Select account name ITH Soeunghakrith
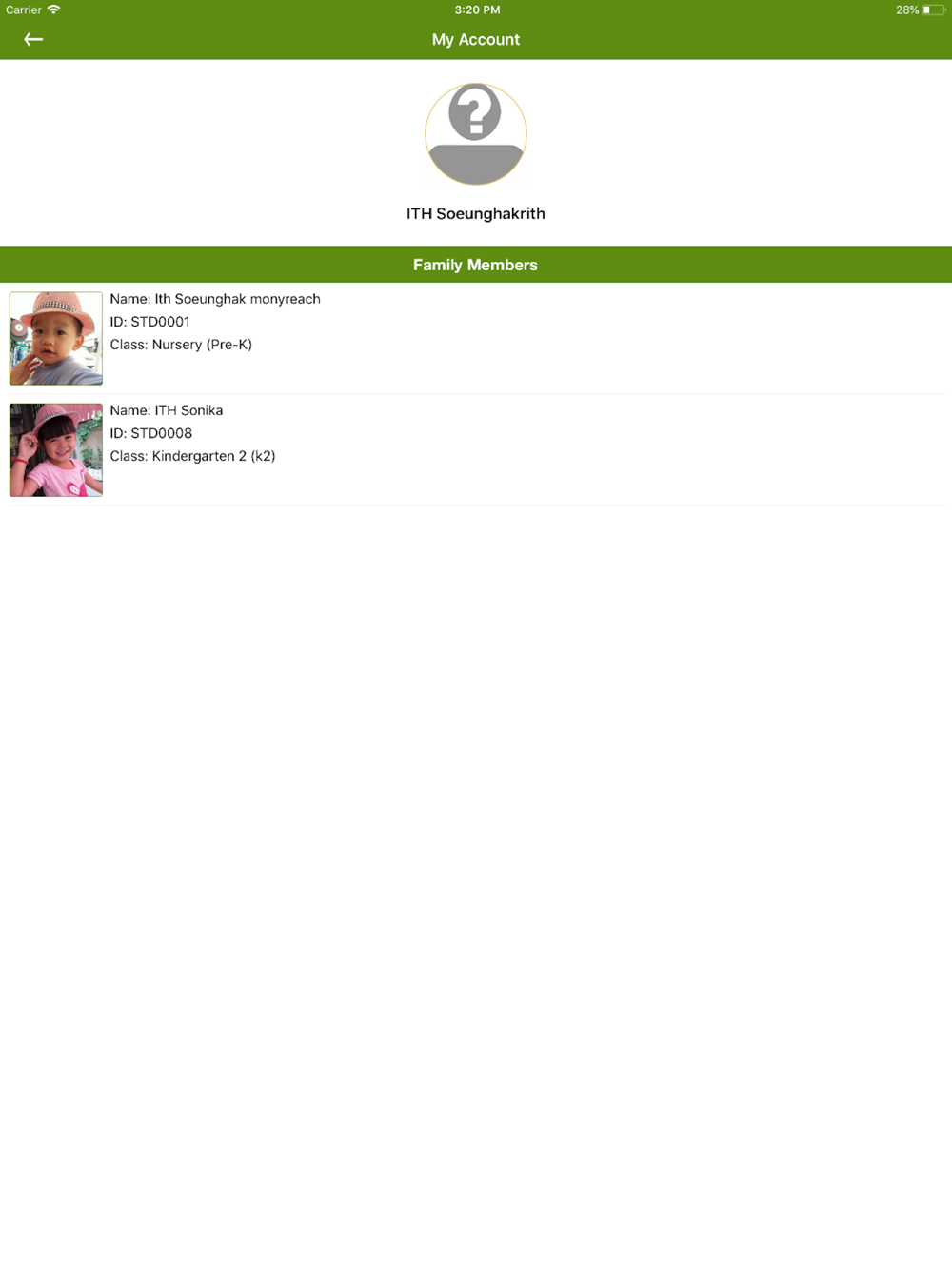The width and height of the screenshot is (952, 1270). click(x=476, y=213)
